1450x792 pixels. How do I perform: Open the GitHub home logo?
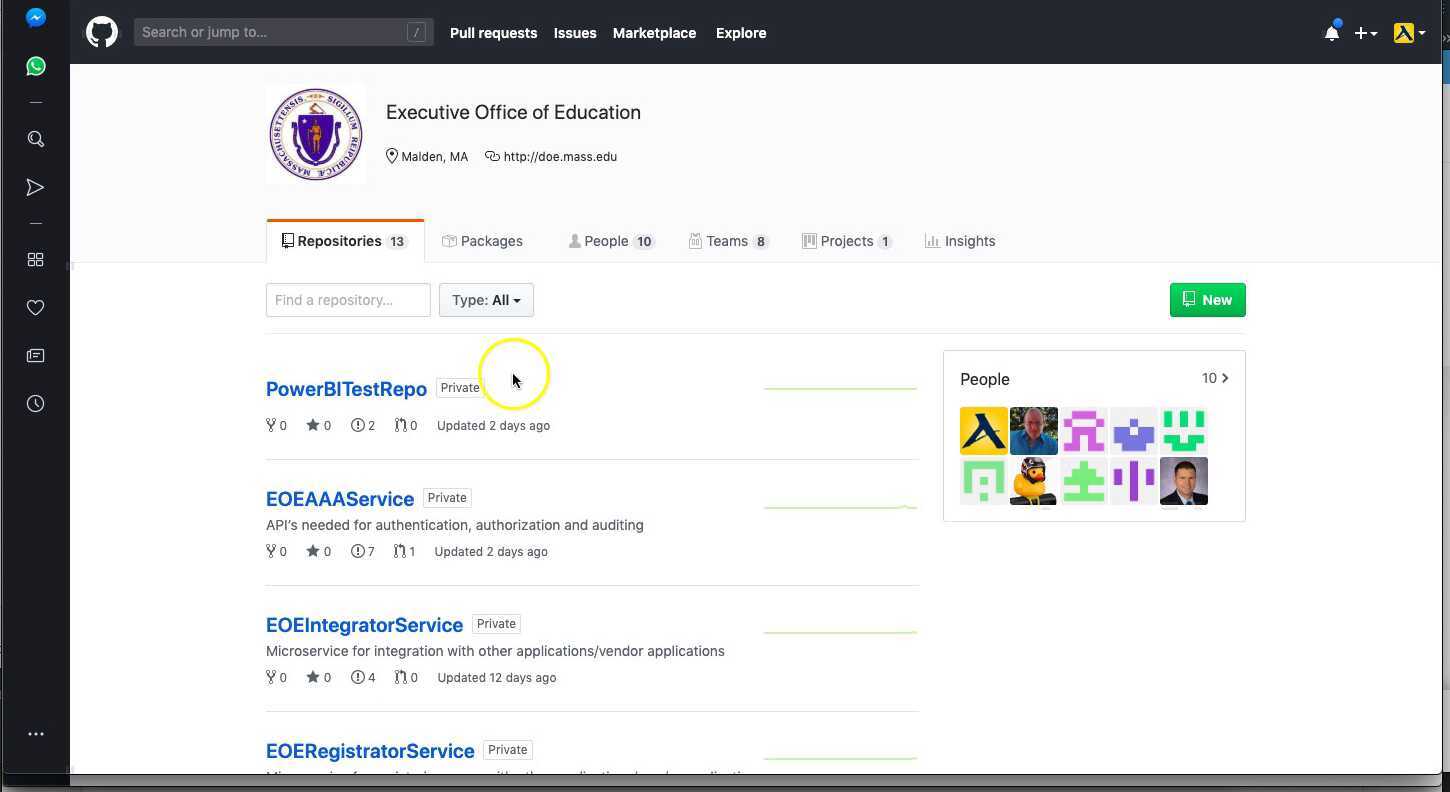tap(101, 32)
